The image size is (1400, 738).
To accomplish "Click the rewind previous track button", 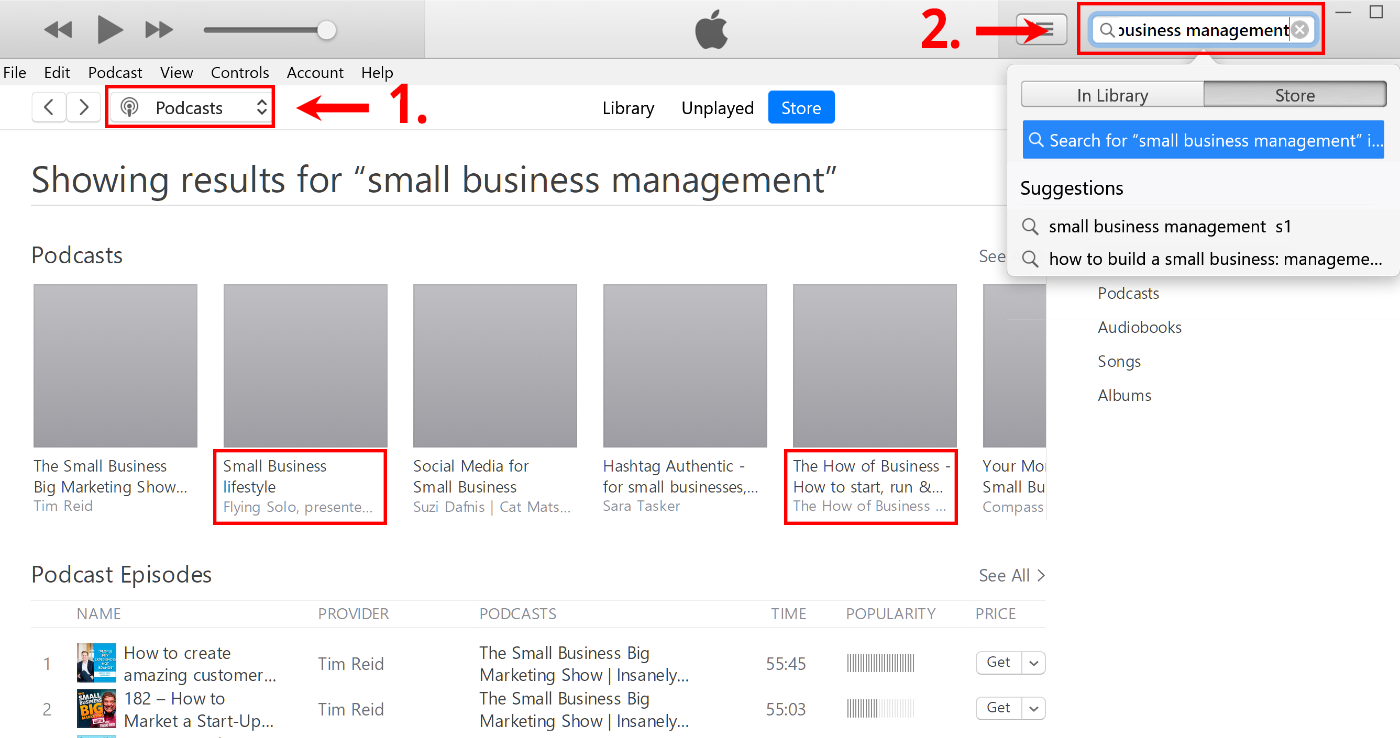I will (x=58, y=30).
